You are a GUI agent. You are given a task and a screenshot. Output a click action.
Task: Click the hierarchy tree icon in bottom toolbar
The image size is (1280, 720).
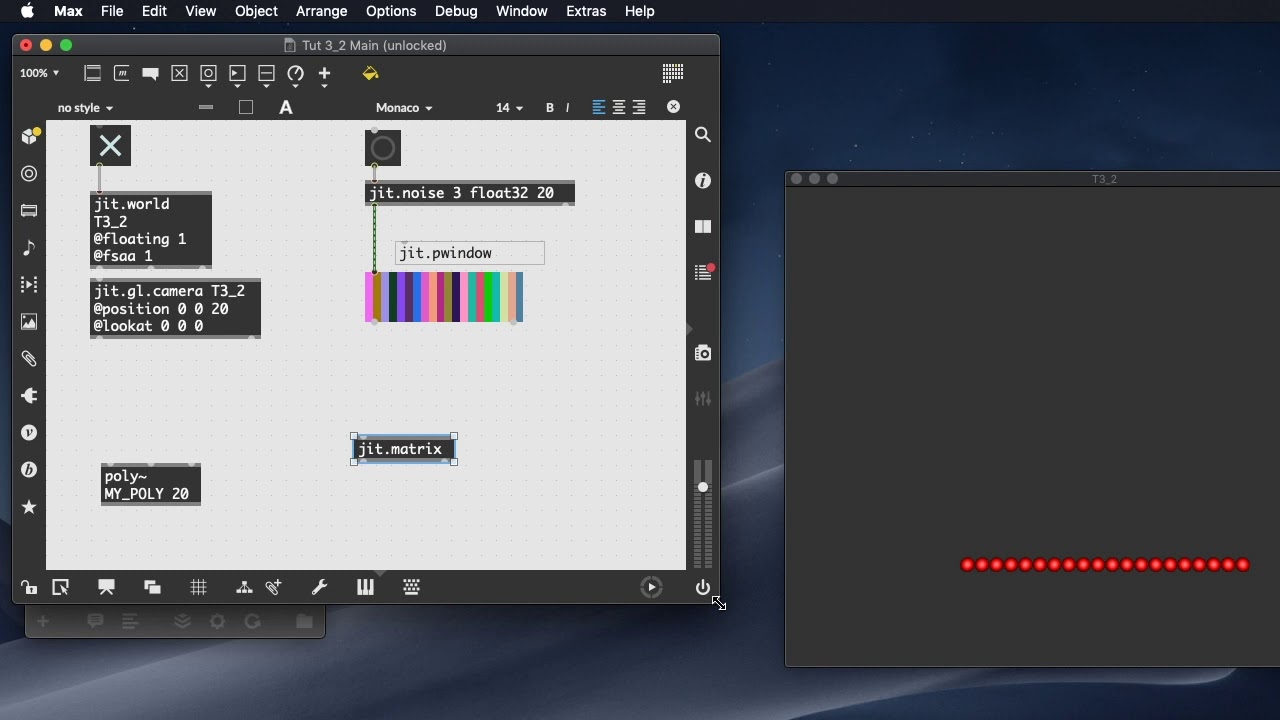[x=244, y=588]
